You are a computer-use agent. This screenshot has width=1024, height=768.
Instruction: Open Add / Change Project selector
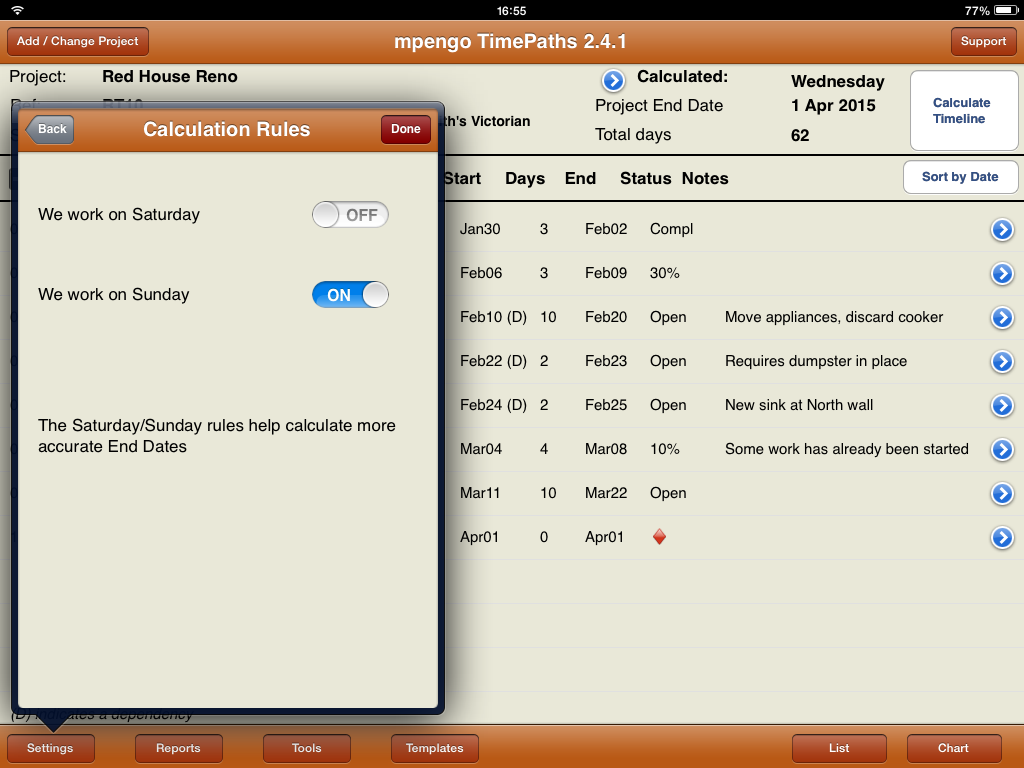click(78, 42)
